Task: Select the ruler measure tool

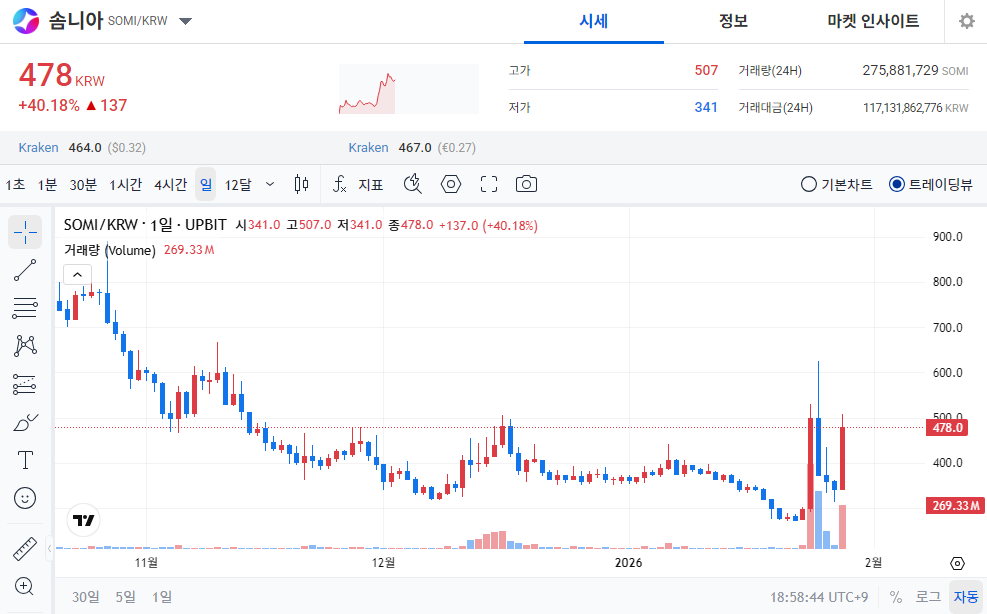Action: click(25, 548)
